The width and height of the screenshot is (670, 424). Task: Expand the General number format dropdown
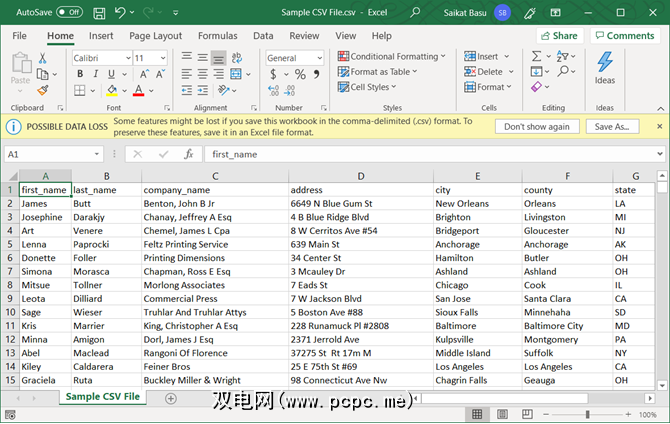pos(319,58)
